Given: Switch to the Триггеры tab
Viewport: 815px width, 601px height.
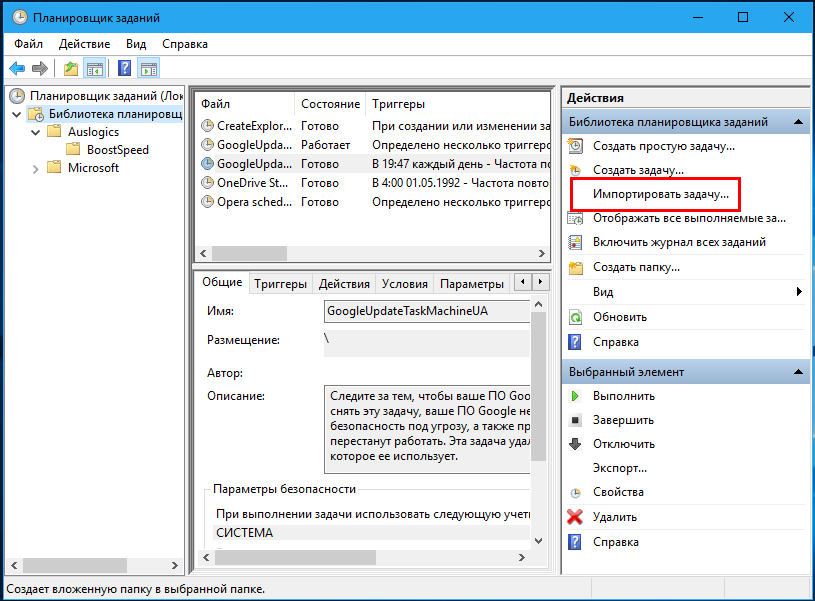Looking at the screenshot, I should coord(280,284).
